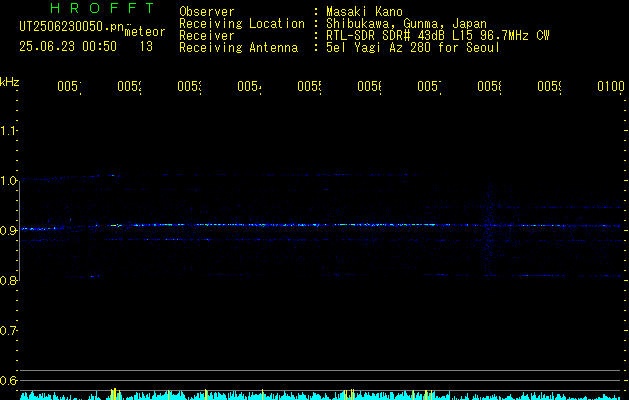The image size is (629, 400).
Task: Select the text Shibukawa, Gunma, Japan
Action: click(x=406, y=24)
